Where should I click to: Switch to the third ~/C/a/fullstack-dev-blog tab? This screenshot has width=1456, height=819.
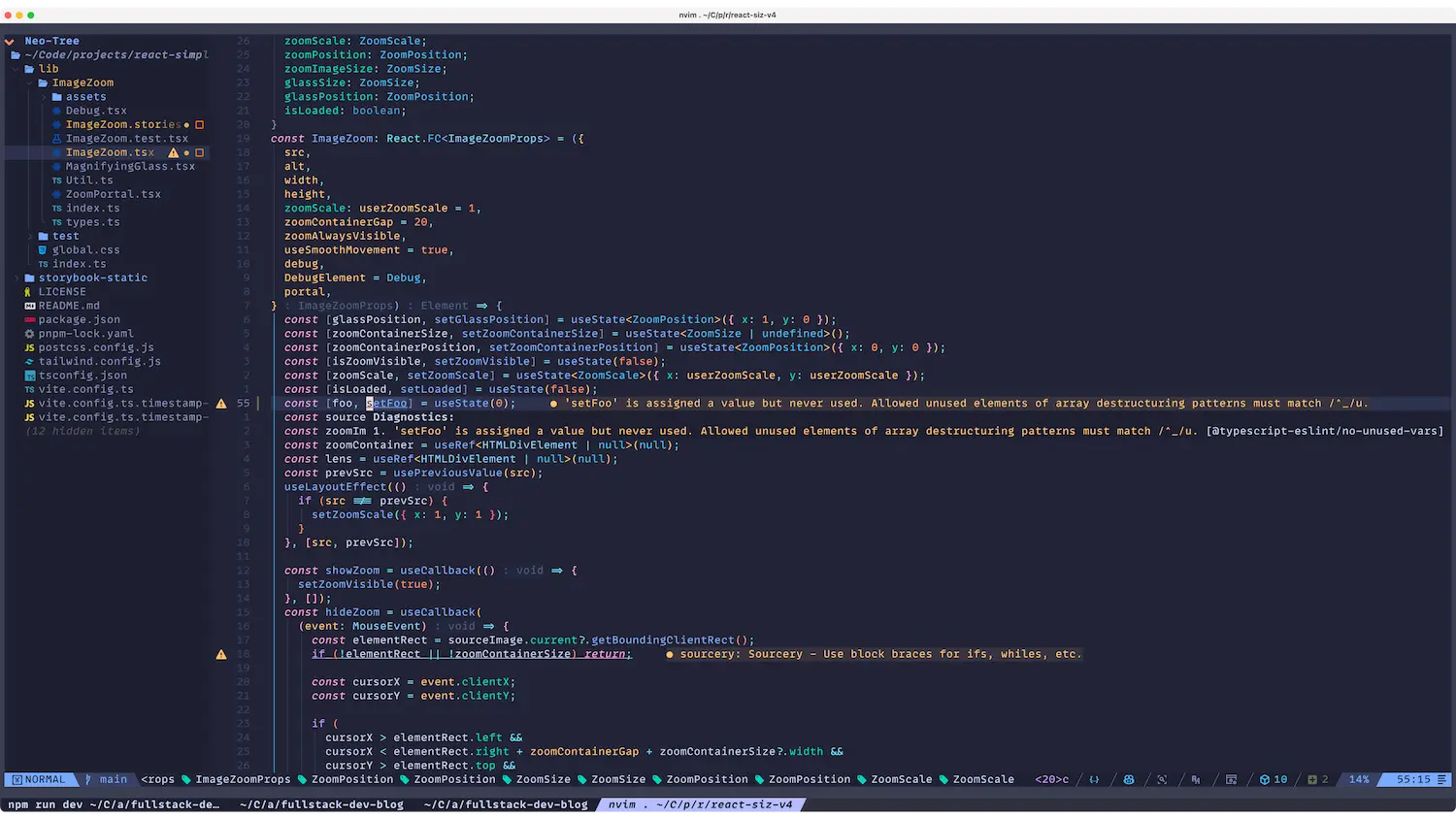pos(506,804)
